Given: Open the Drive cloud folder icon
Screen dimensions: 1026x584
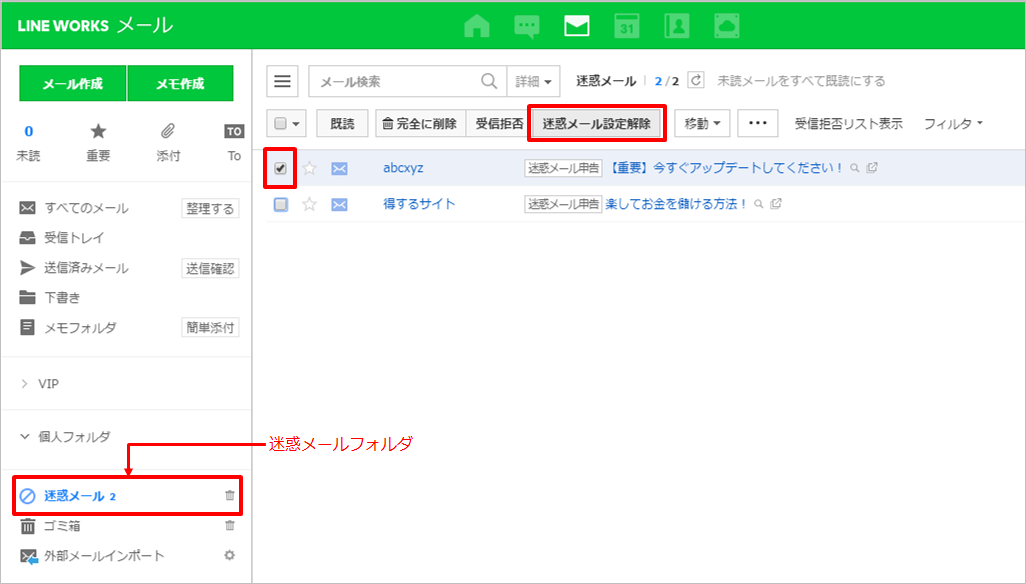Looking at the screenshot, I should point(727,26).
